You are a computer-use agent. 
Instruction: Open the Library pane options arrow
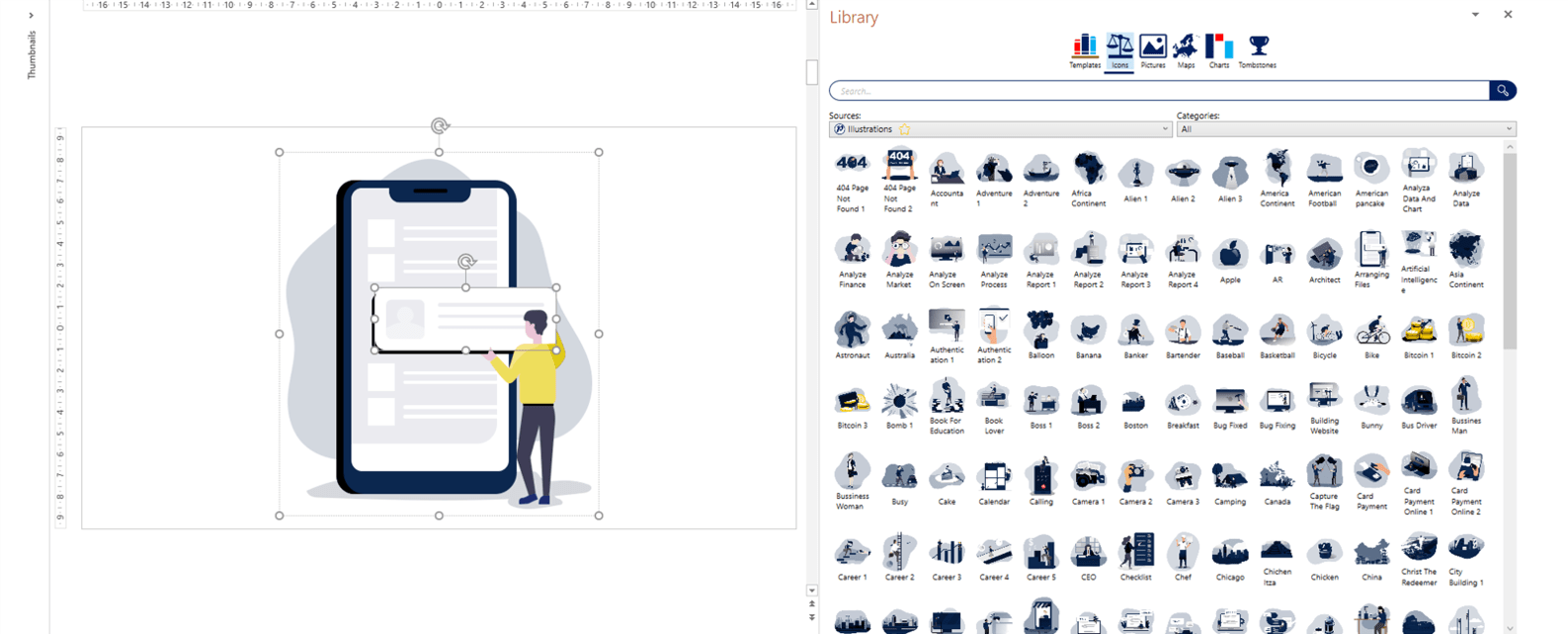tap(1475, 15)
